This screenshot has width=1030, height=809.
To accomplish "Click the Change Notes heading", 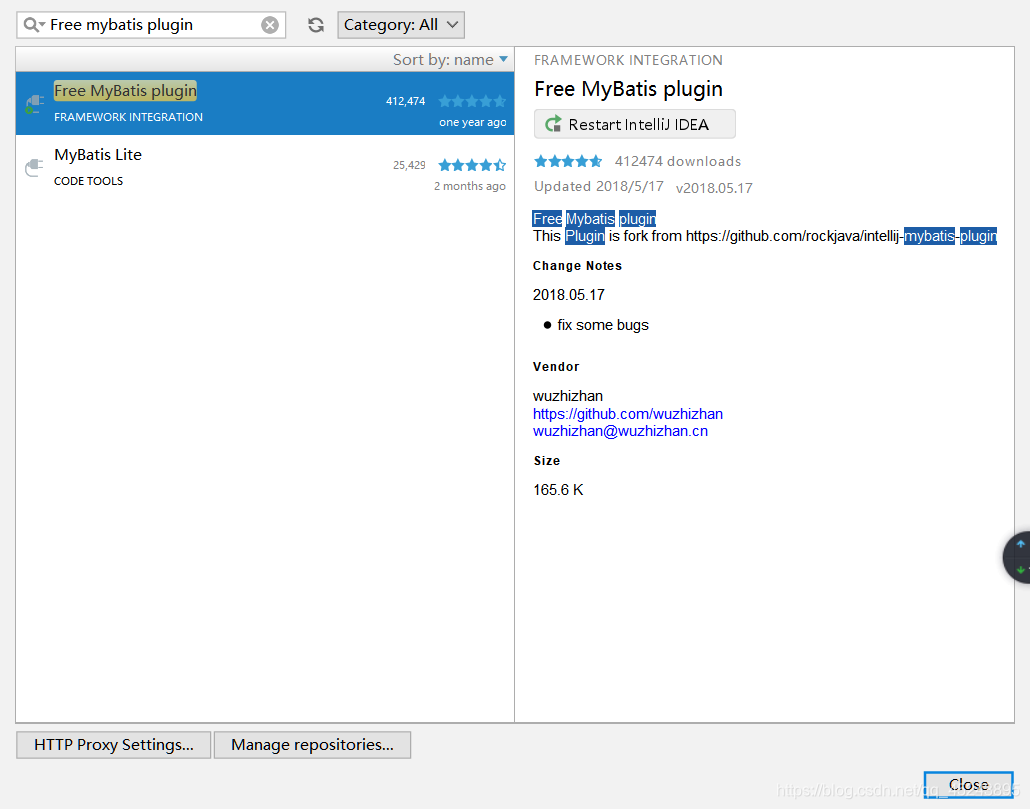I will click(x=577, y=266).
